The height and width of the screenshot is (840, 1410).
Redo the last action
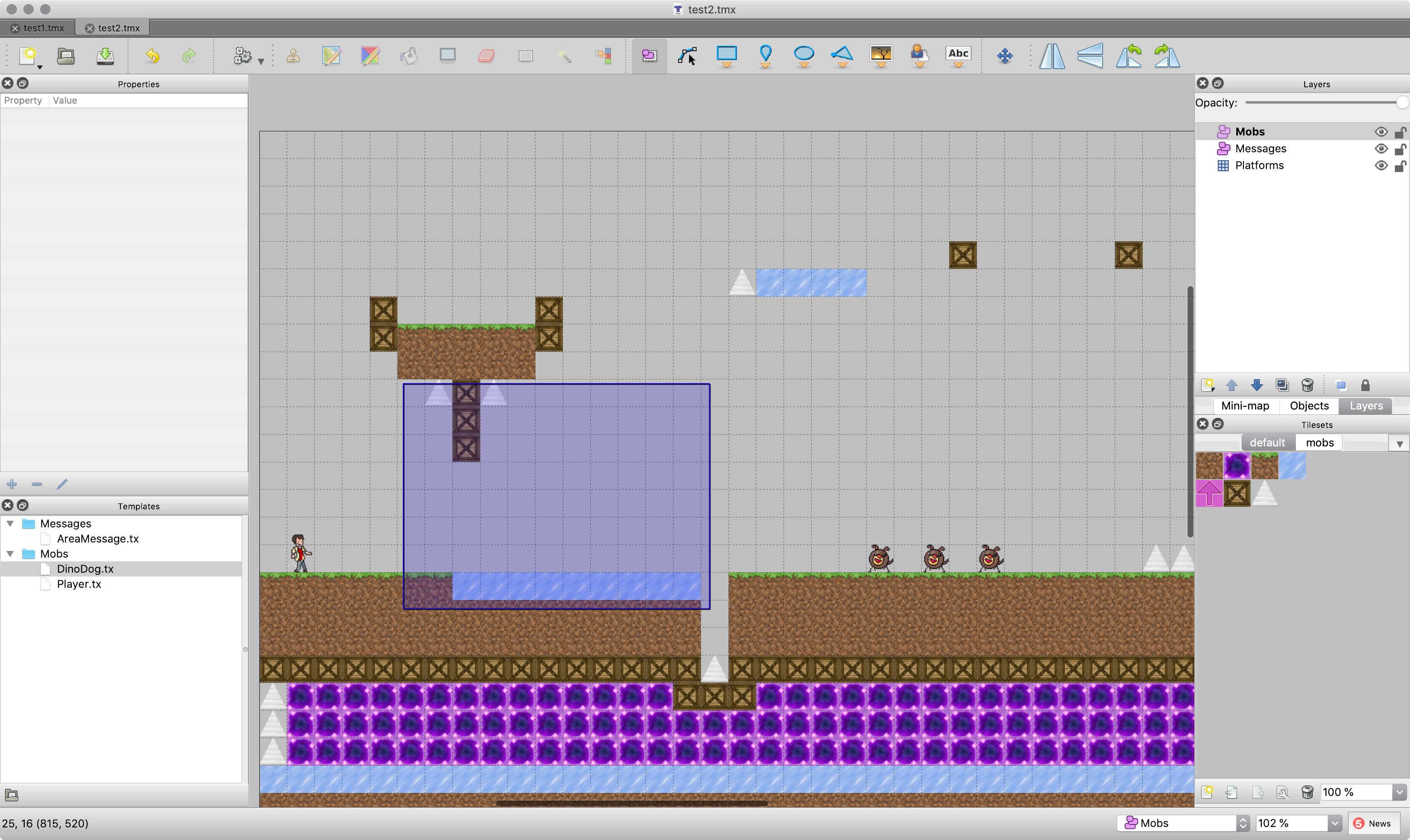189,55
